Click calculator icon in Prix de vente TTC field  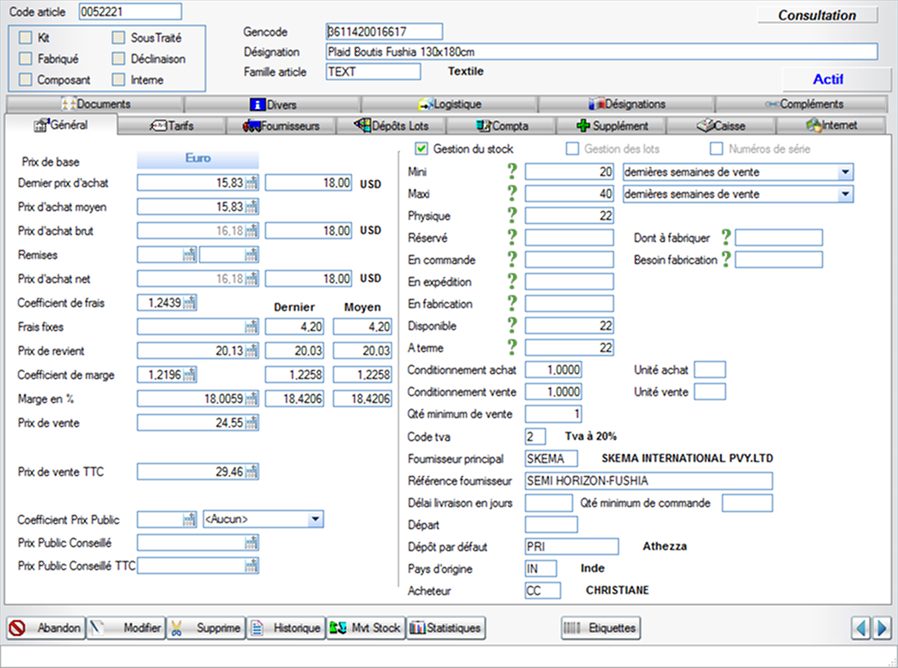(x=251, y=472)
